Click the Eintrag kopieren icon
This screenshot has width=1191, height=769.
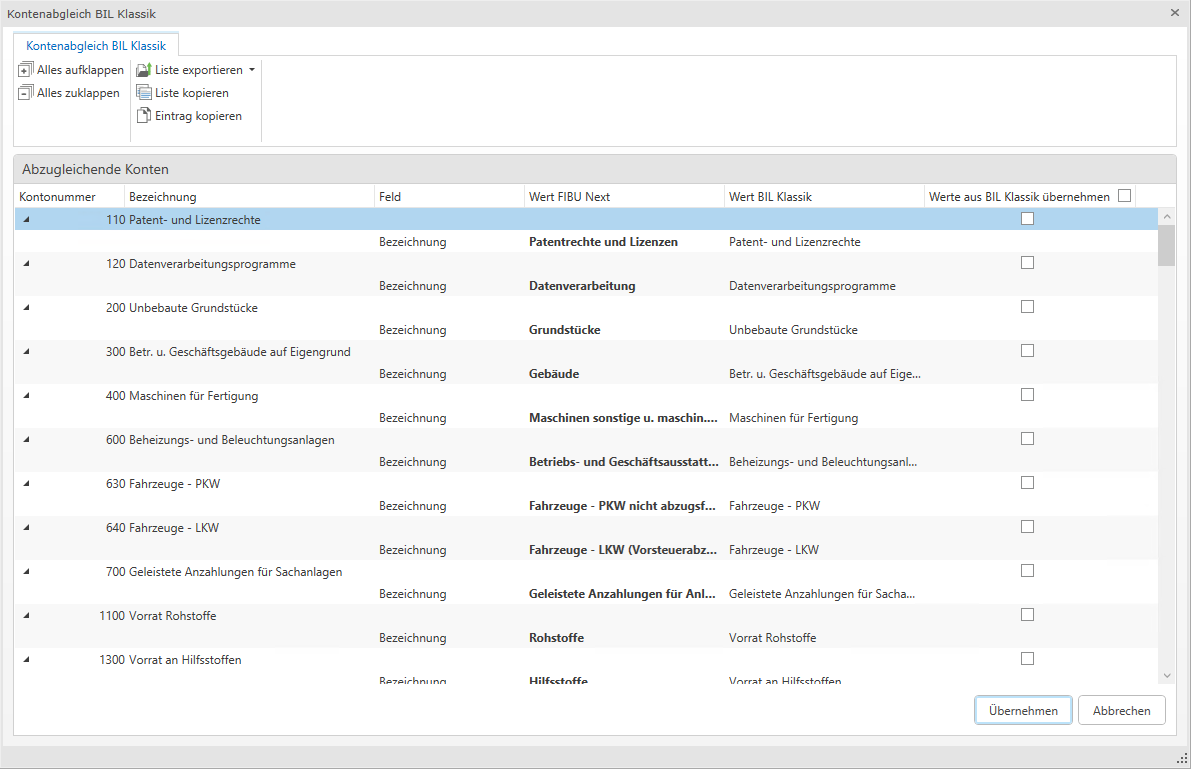[x=144, y=116]
